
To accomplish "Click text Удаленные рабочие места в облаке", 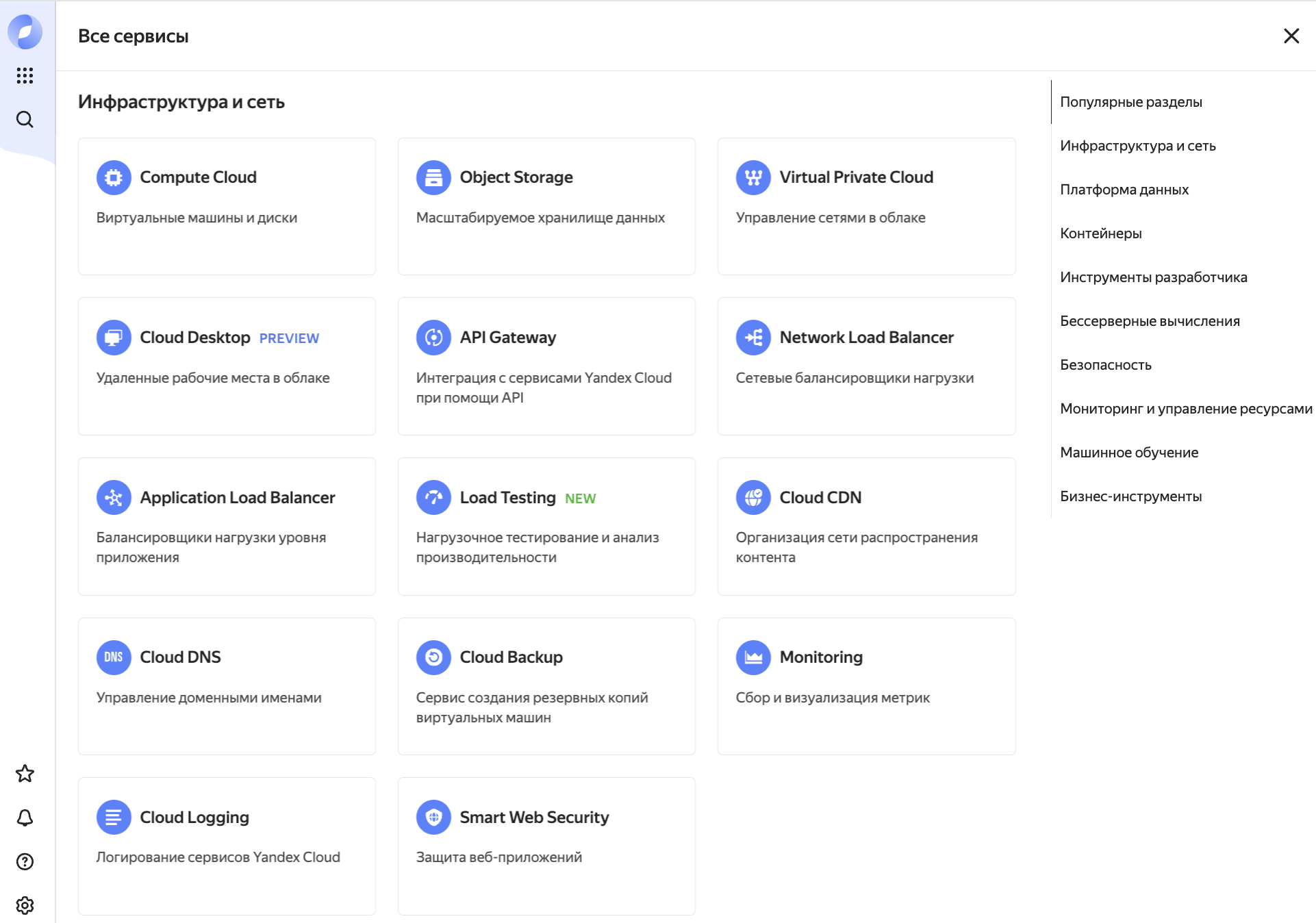I will (x=213, y=378).
